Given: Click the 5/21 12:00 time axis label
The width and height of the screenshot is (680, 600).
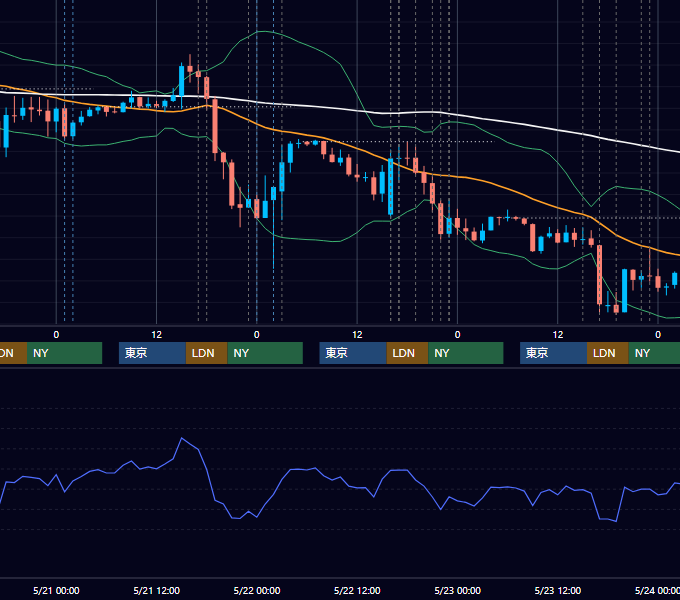Looking at the screenshot, I should pyautogui.click(x=157, y=590).
